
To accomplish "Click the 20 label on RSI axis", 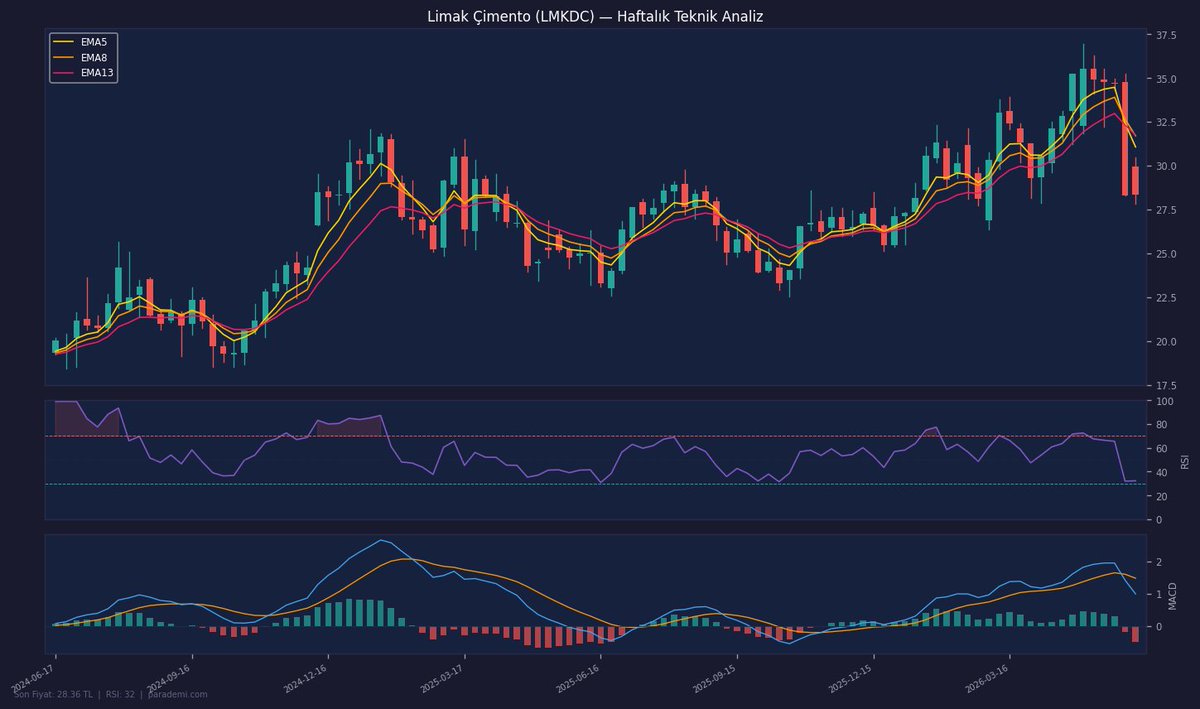I will 1161,497.
